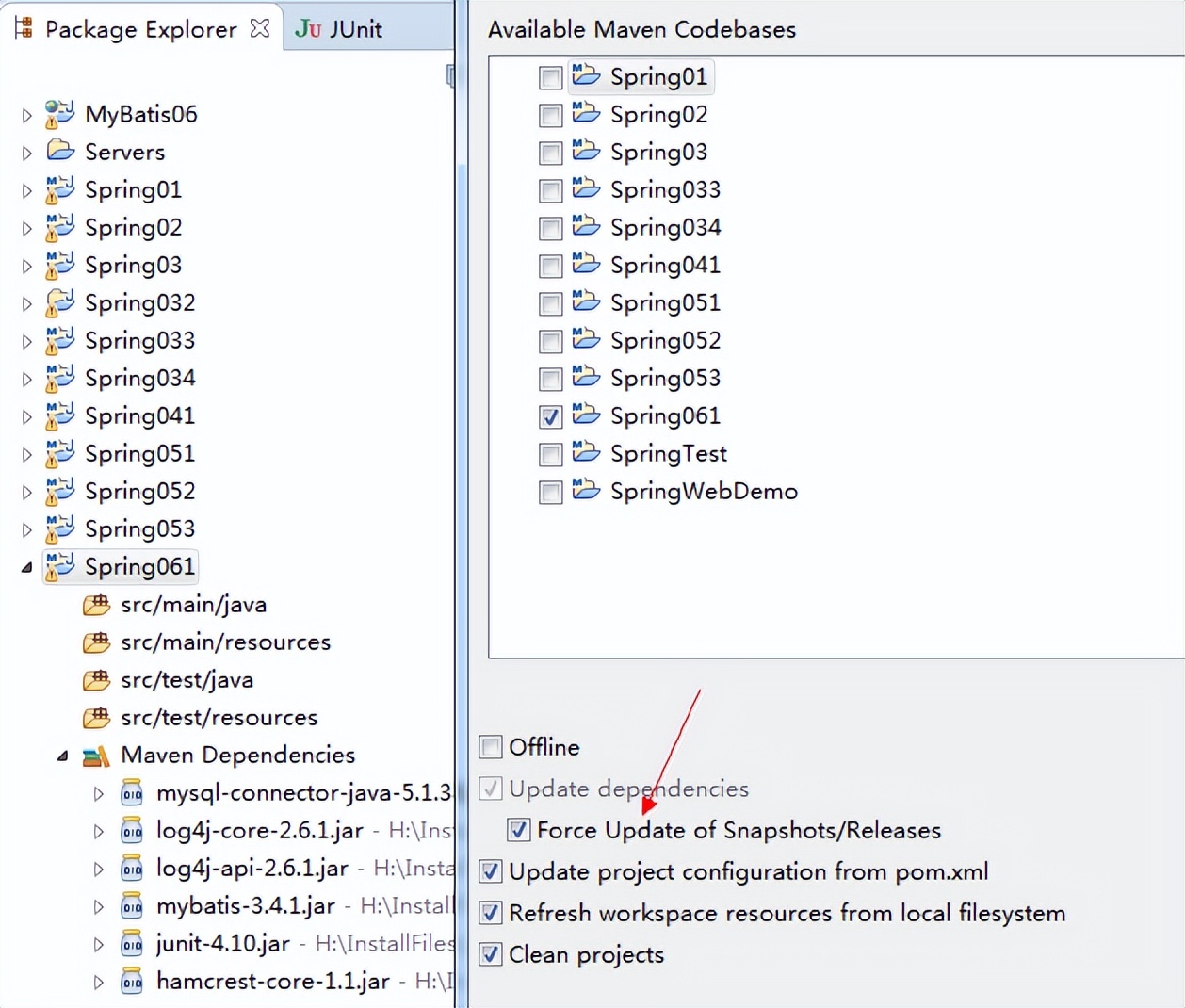
Task: Click Spring033 folder icon in Maven Codebases list
Action: click(x=586, y=188)
